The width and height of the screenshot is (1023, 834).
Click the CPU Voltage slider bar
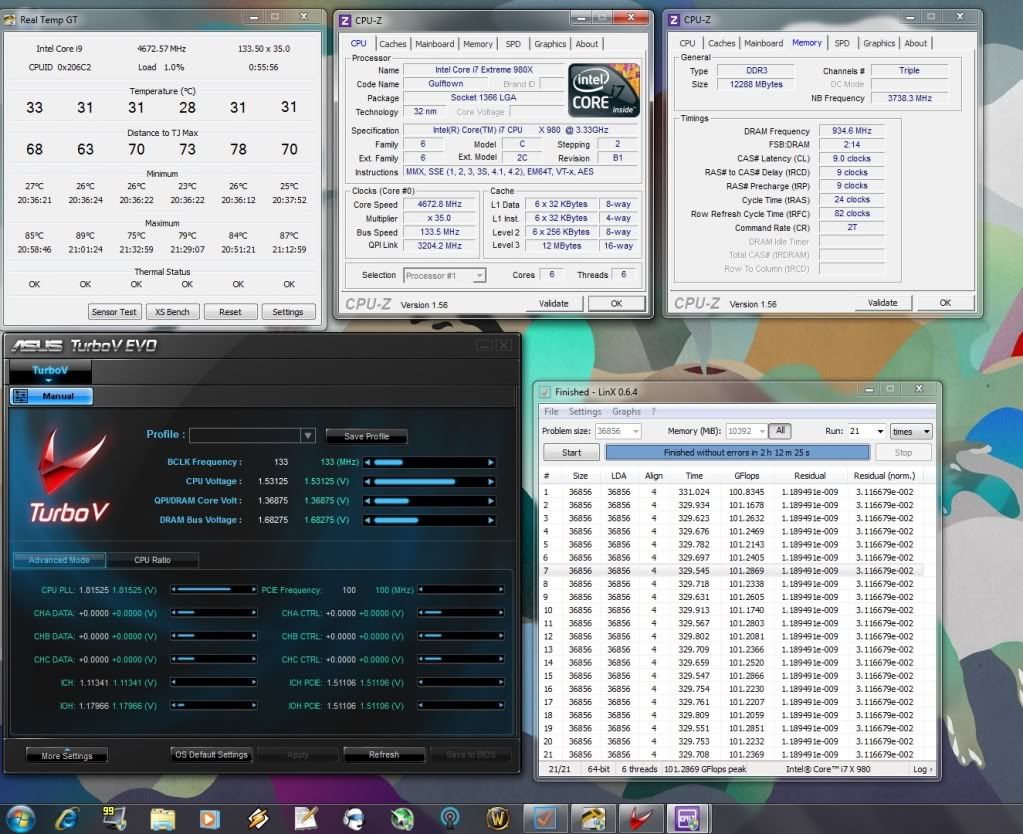click(429, 482)
